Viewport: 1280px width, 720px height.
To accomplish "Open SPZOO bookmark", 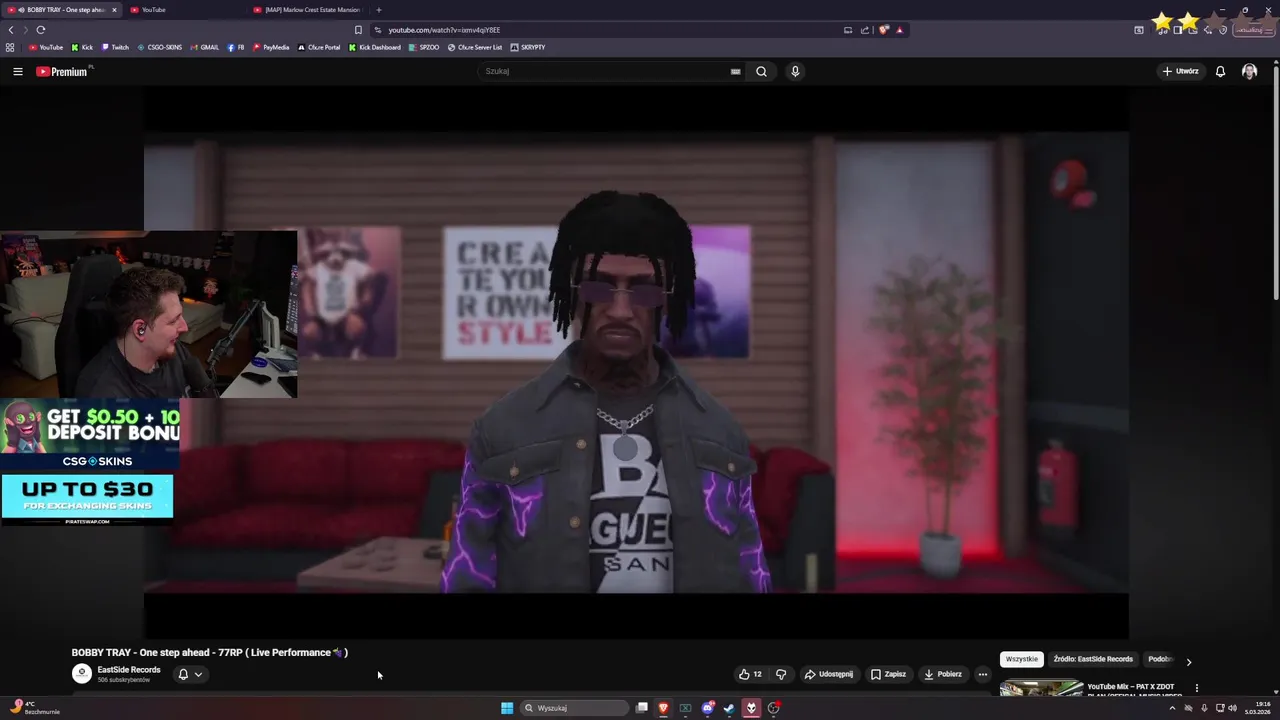I will click(x=424, y=47).
